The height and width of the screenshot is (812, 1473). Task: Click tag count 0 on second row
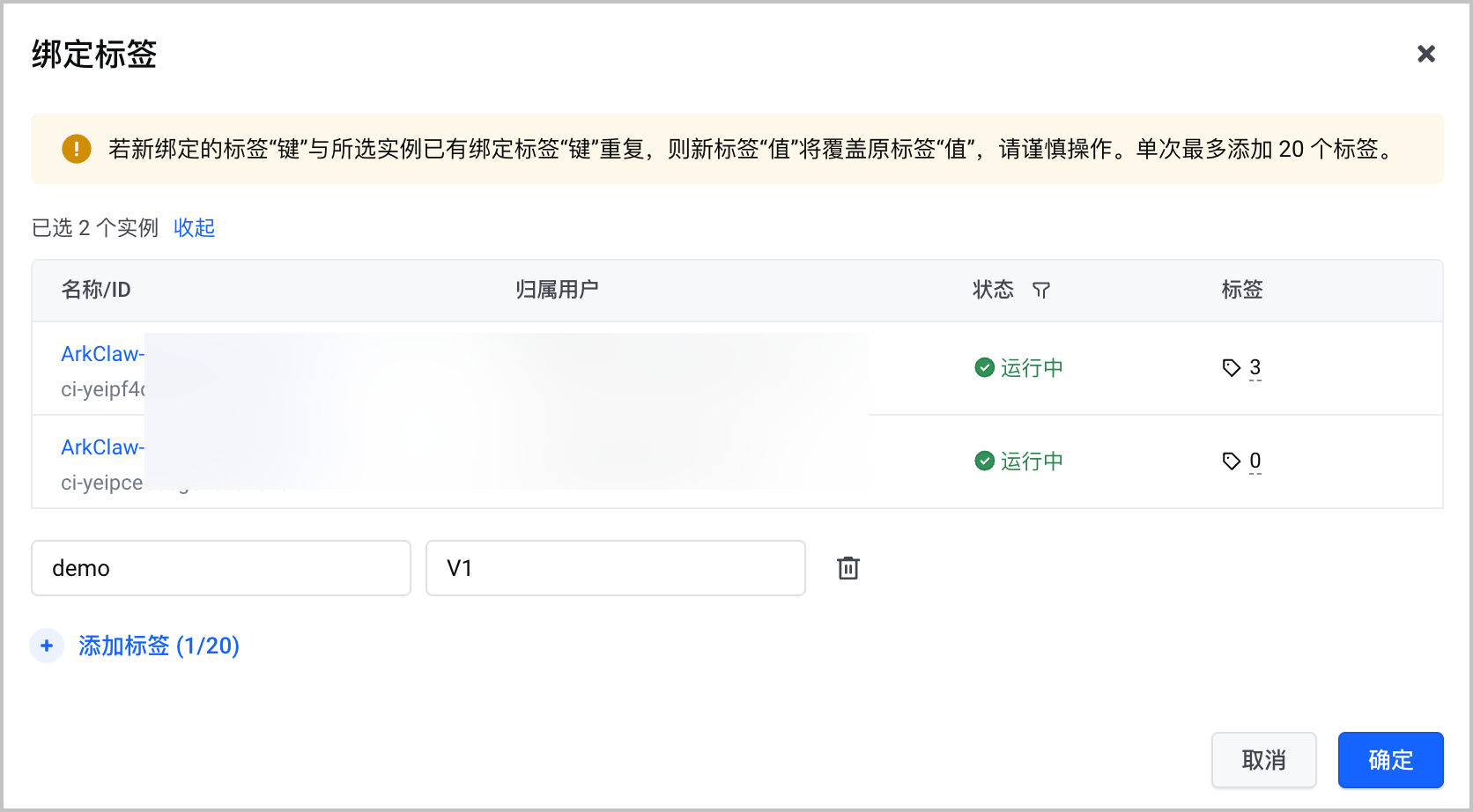[x=1255, y=461]
